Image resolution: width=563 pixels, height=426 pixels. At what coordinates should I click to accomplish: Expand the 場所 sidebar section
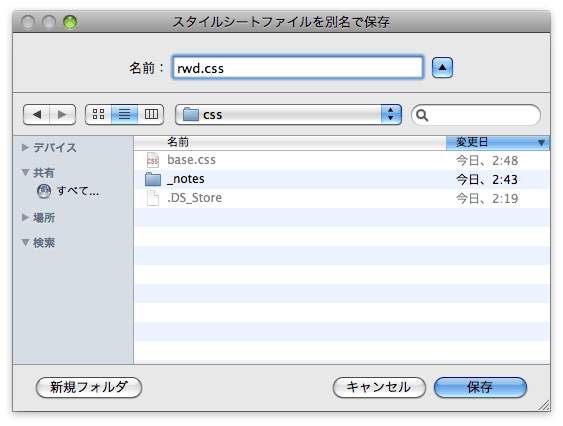coord(25,217)
